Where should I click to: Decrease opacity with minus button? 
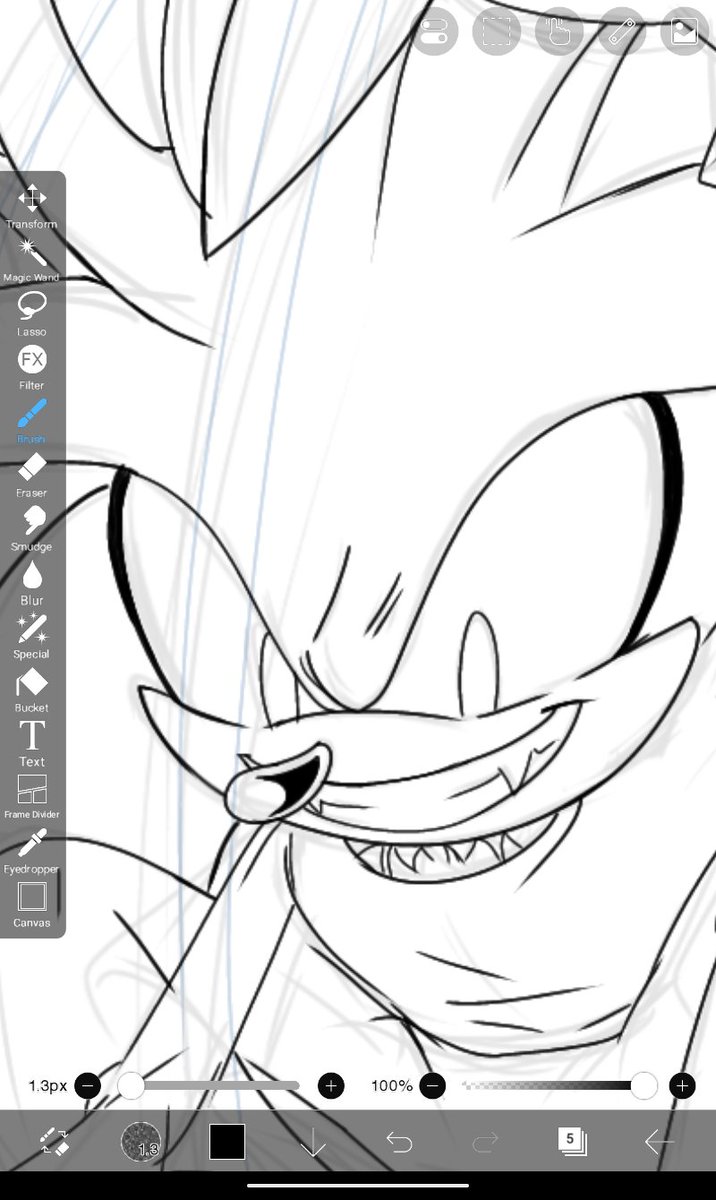432,1085
